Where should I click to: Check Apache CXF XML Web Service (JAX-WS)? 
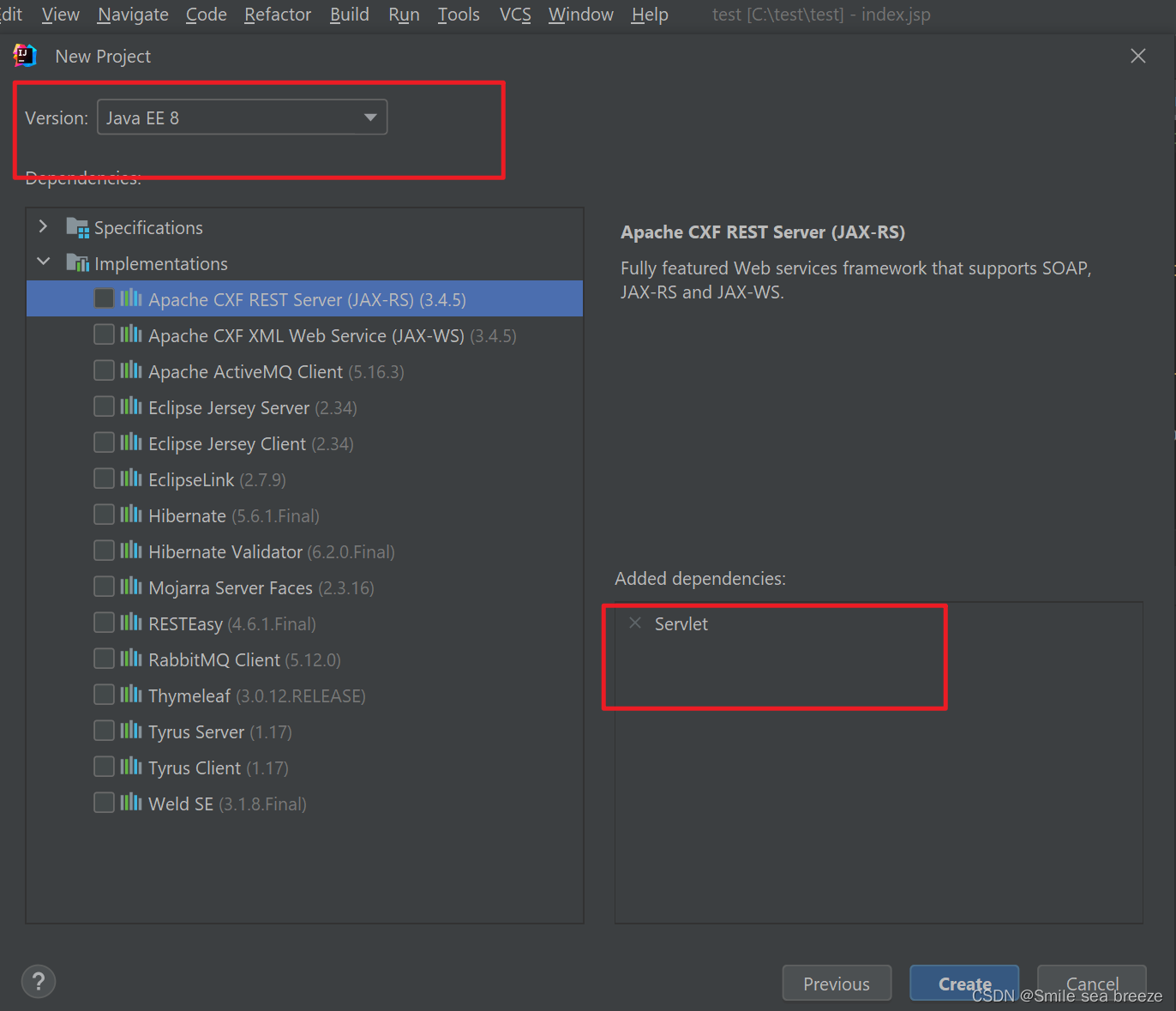click(104, 334)
